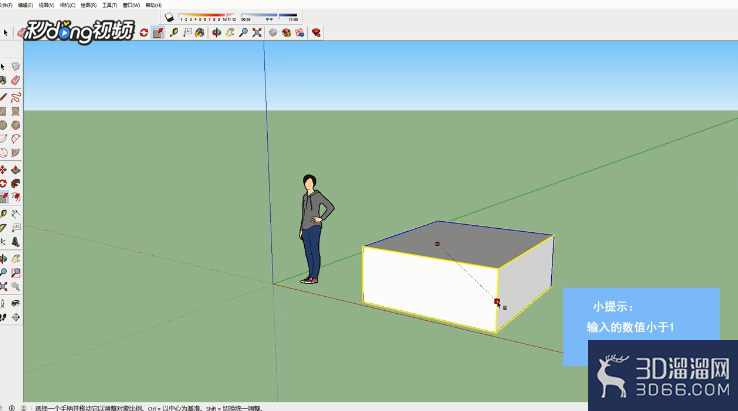Select the Orbit tool in top toolbar
The height and width of the screenshot is (411, 738).
tap(217, 32)
